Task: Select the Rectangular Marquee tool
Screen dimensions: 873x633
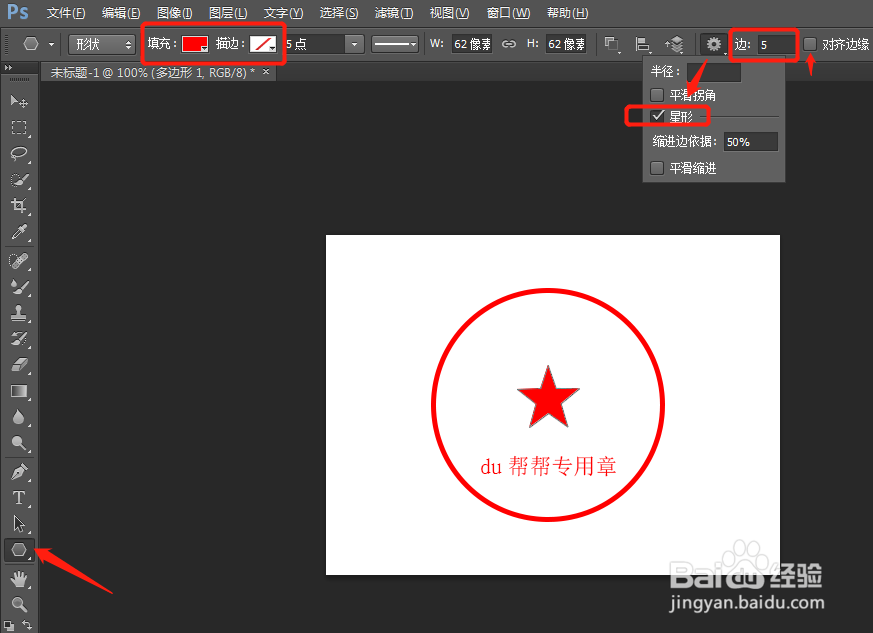Action: click(x=19, y=127)
